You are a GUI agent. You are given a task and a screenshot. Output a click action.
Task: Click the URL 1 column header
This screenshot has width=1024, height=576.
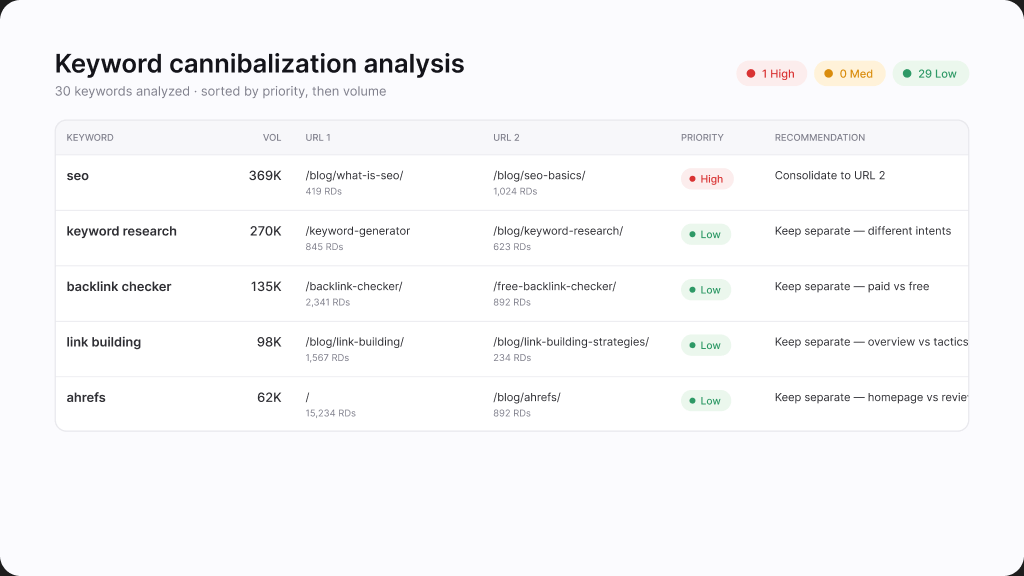pyautogui.click(x=318, y=138)
